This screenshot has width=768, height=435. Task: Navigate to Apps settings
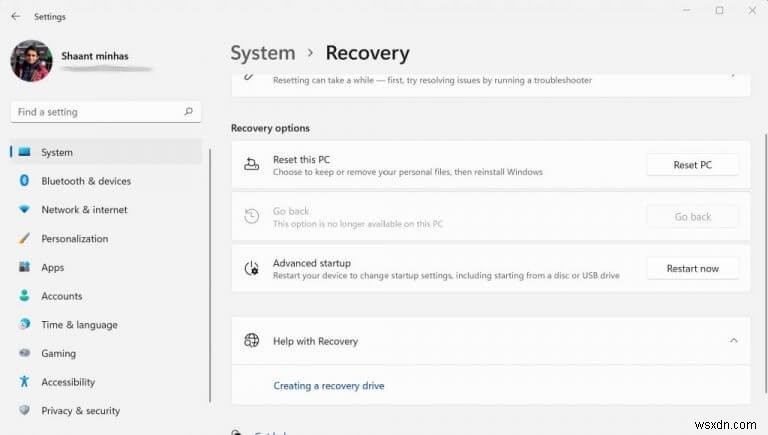coord(106,267)
